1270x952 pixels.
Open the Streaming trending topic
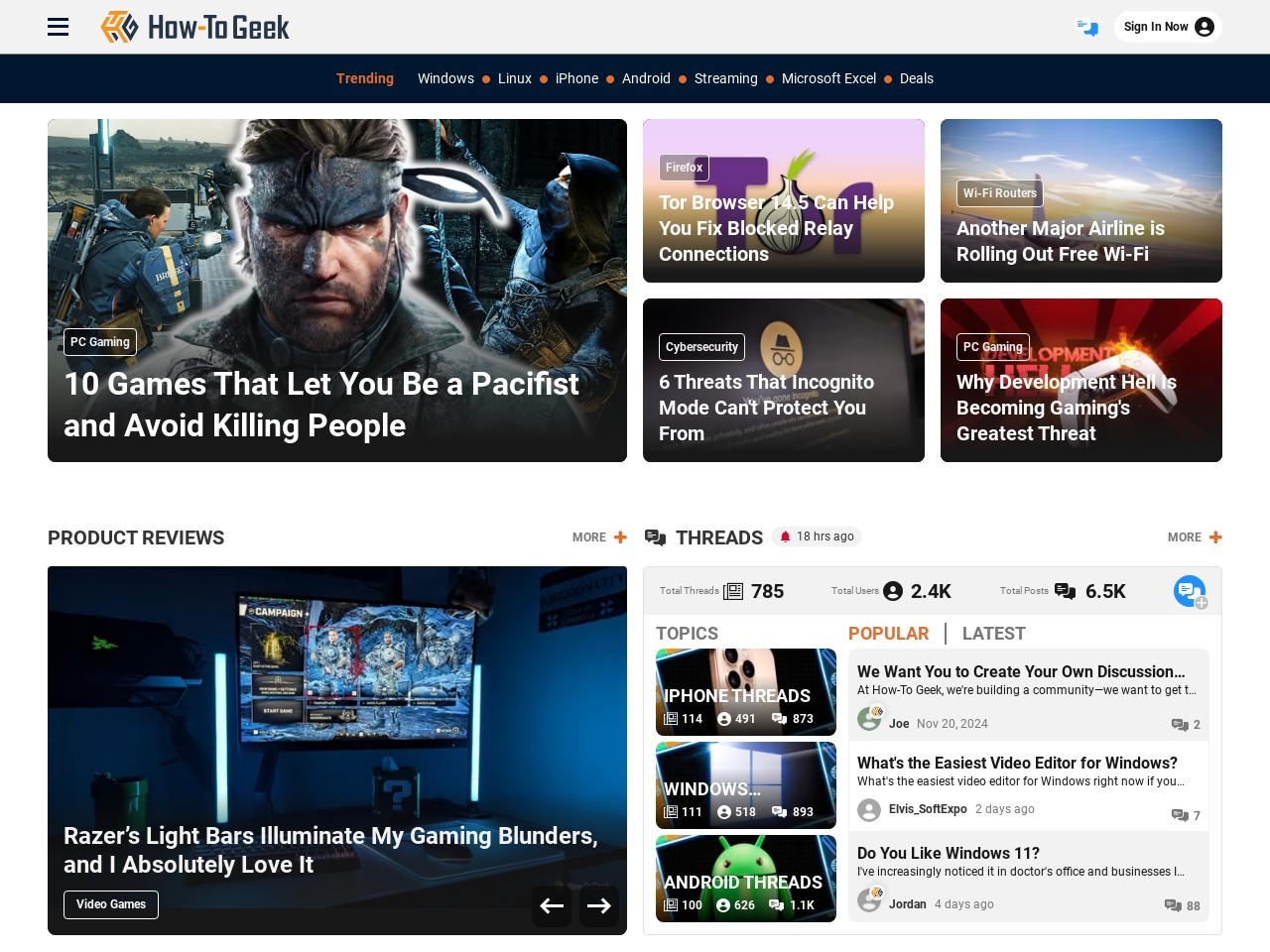[x=726, y=78]
